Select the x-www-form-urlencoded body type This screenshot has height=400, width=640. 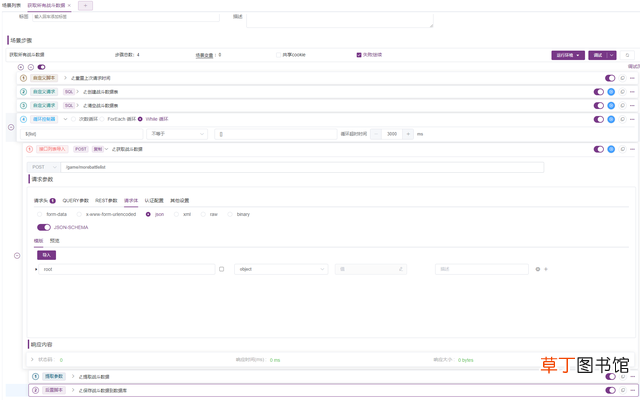click(79, 214)
